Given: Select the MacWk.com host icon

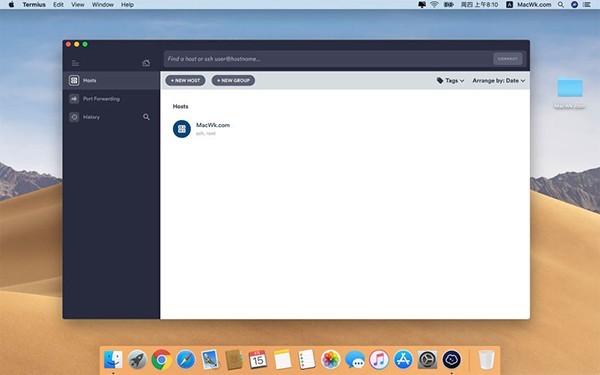Looking at the screenshot, I should pyautogui.click(x=182, y=129).
